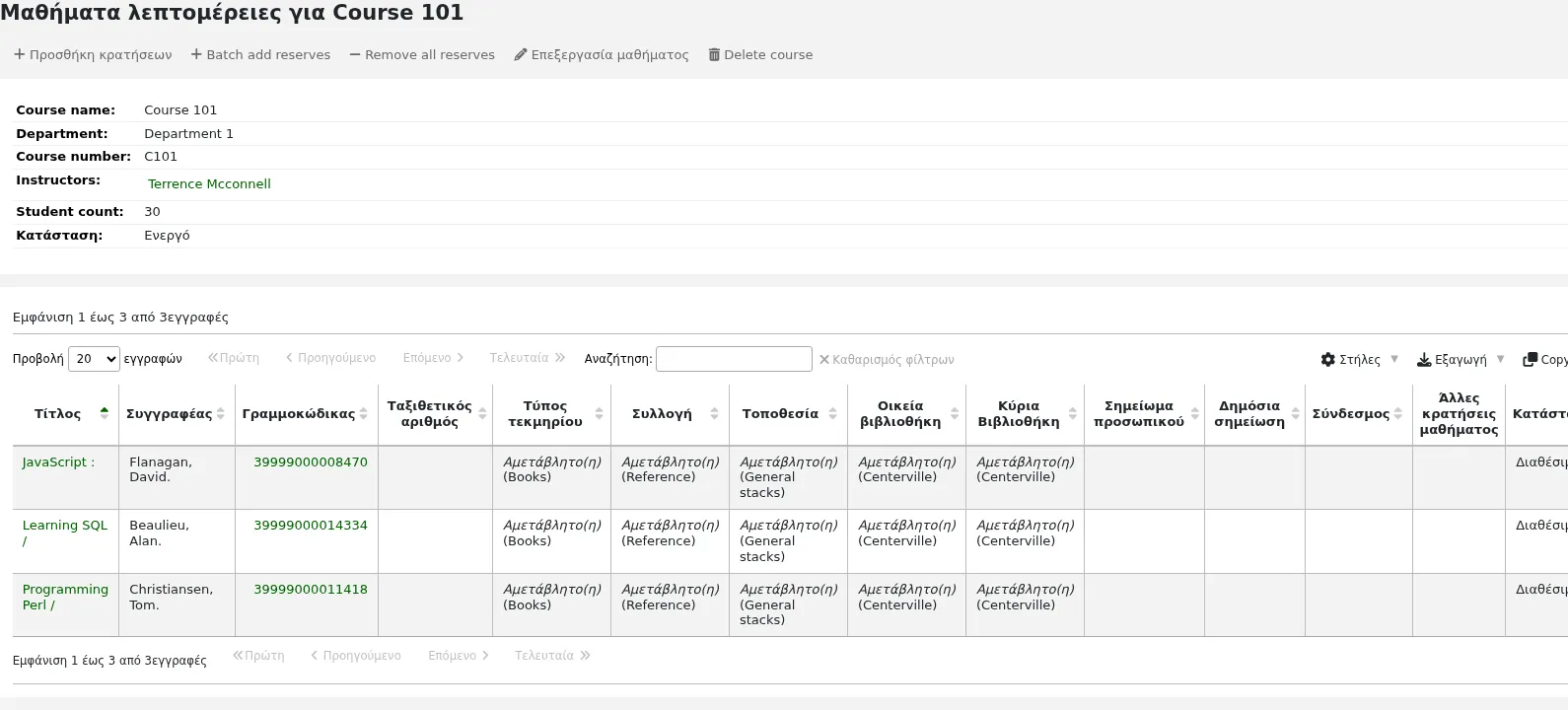Sort by Οικεία βιβλιοθήκη column arrow
The image size is (1568, 710).
(955, 413)
